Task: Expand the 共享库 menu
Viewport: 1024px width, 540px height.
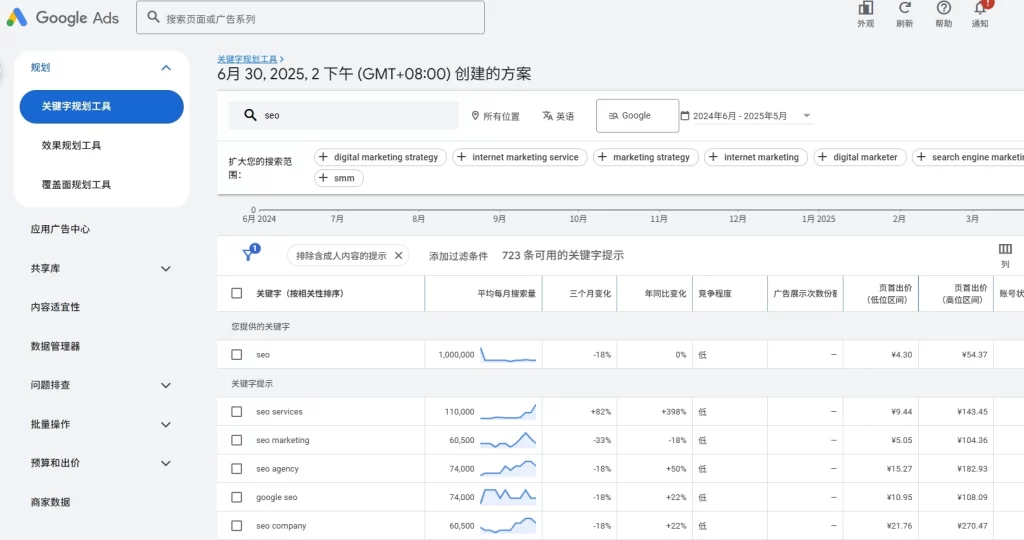Action: point(166,268)
